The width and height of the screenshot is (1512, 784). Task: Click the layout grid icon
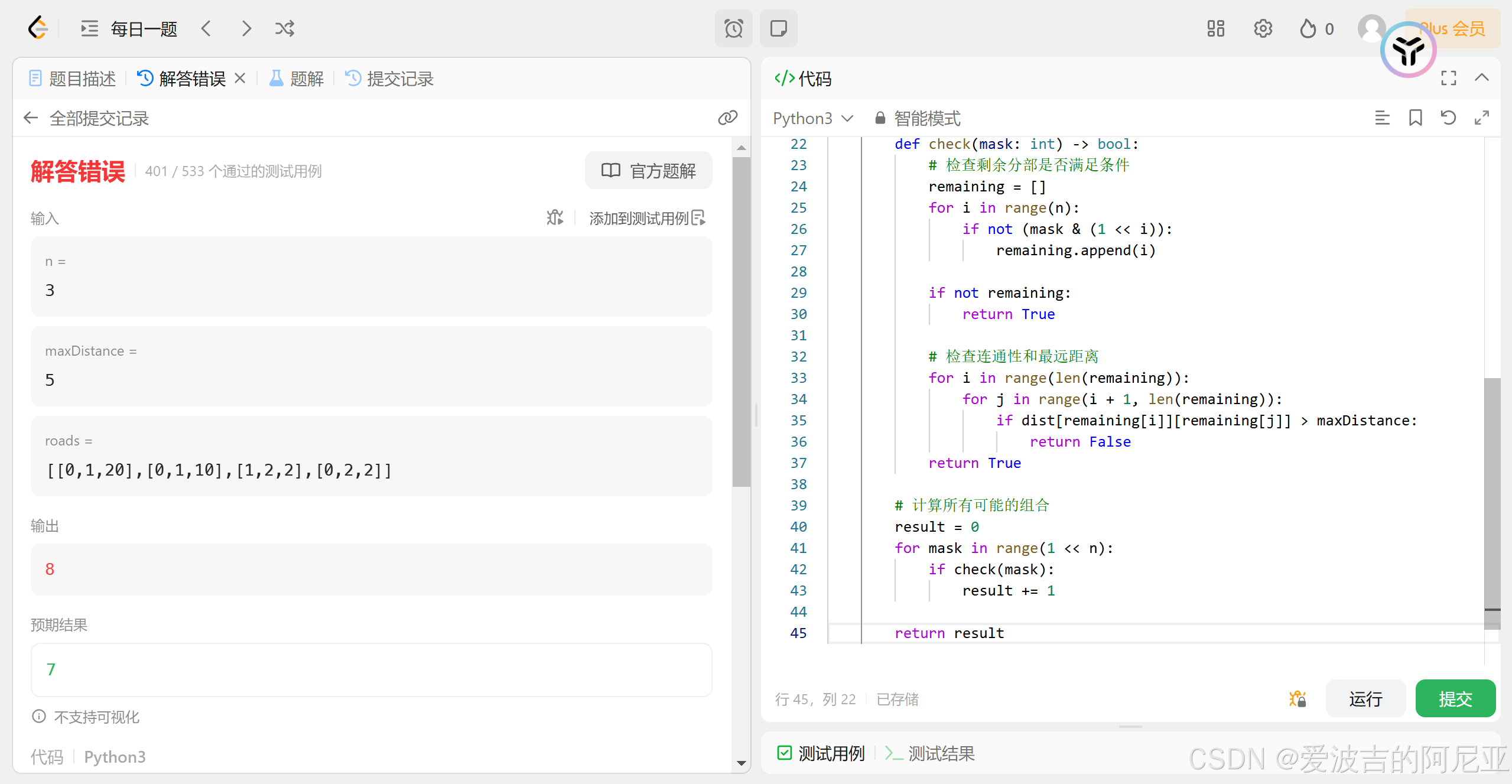tap(1215, 28)
